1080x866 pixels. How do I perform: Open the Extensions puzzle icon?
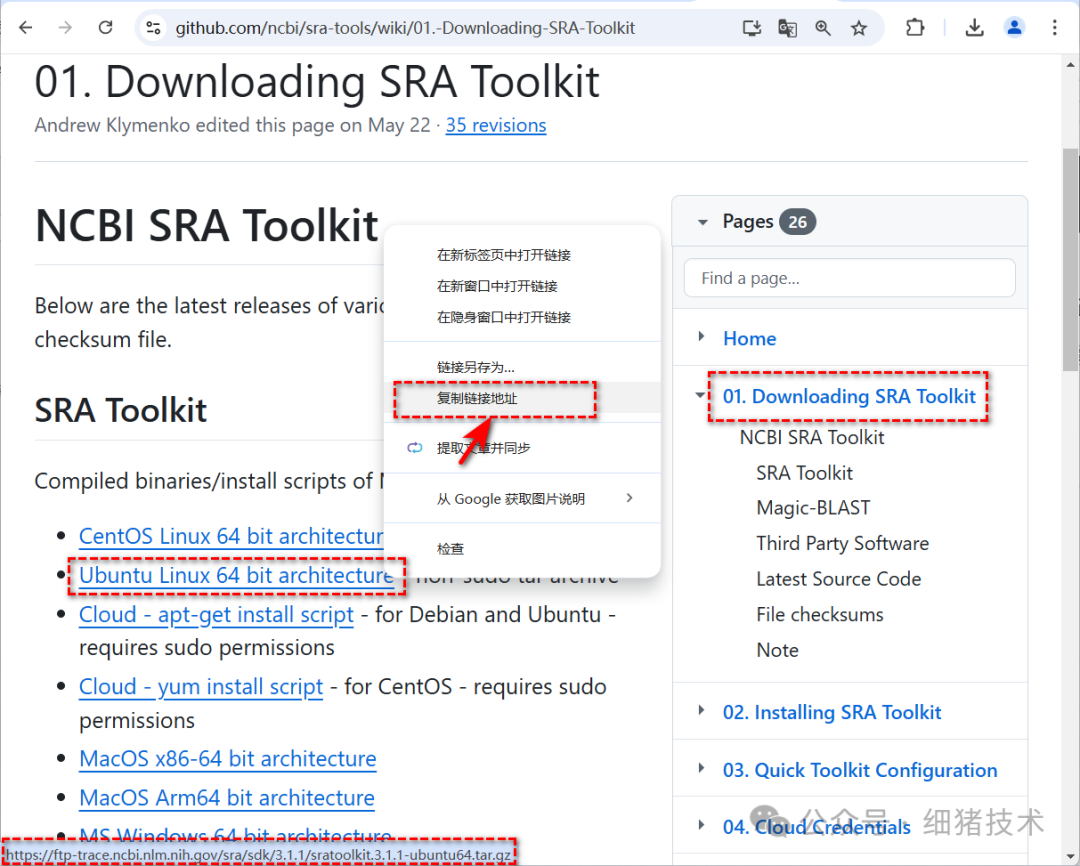[914, 27]
